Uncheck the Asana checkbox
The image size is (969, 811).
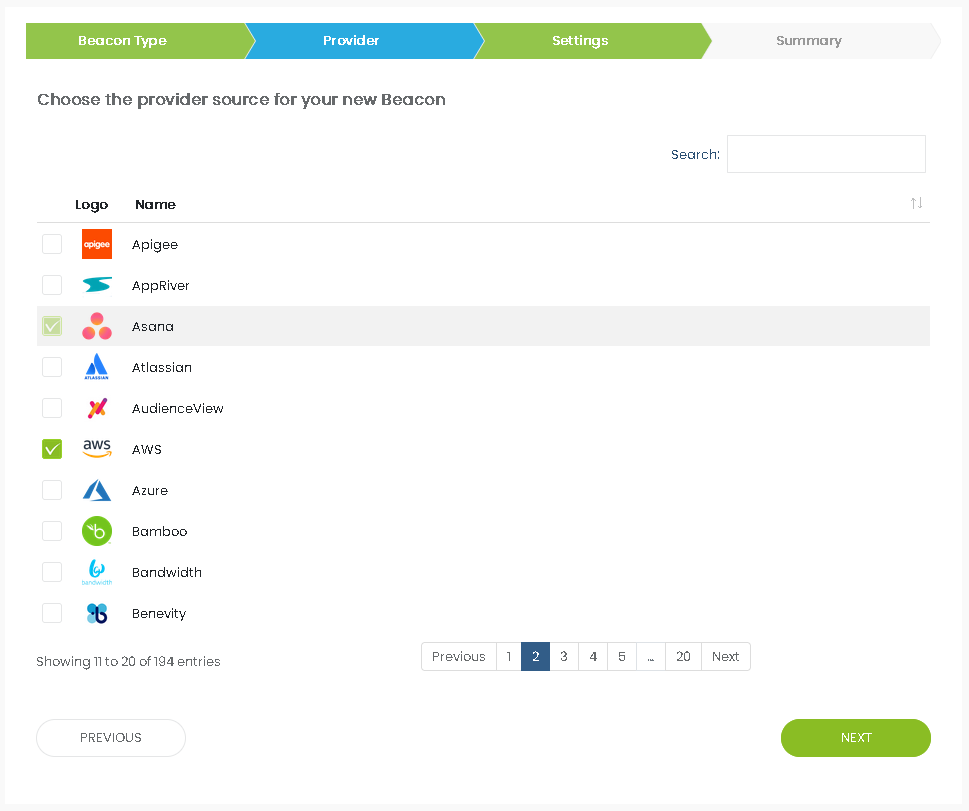pyautogui.click(x=52, y=326)
